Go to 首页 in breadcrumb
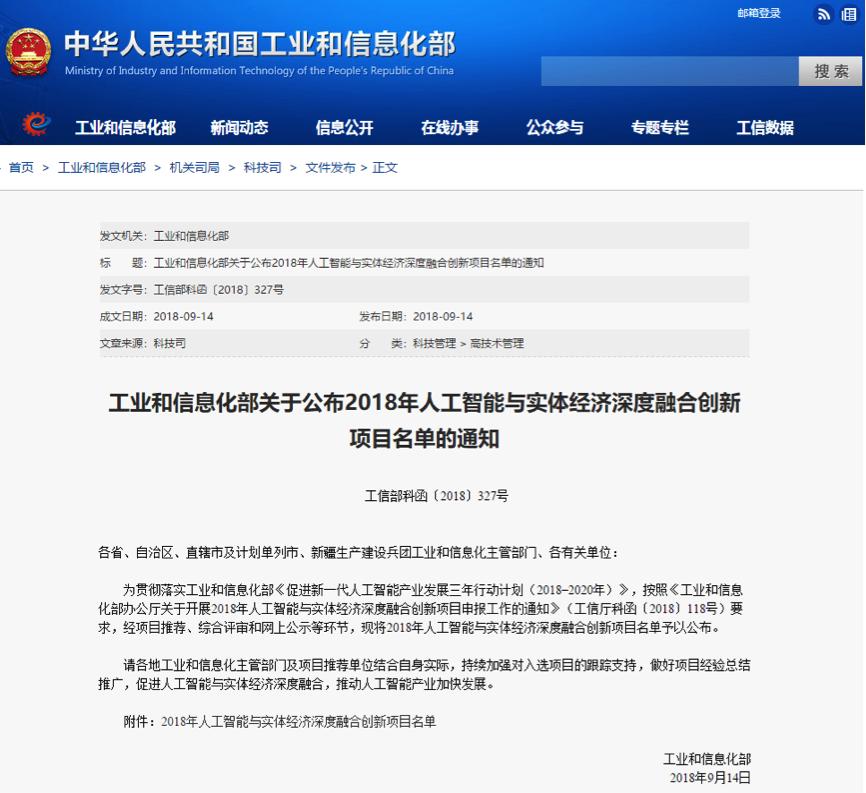The width and height of the screenshot is (866, 793). 22,167
